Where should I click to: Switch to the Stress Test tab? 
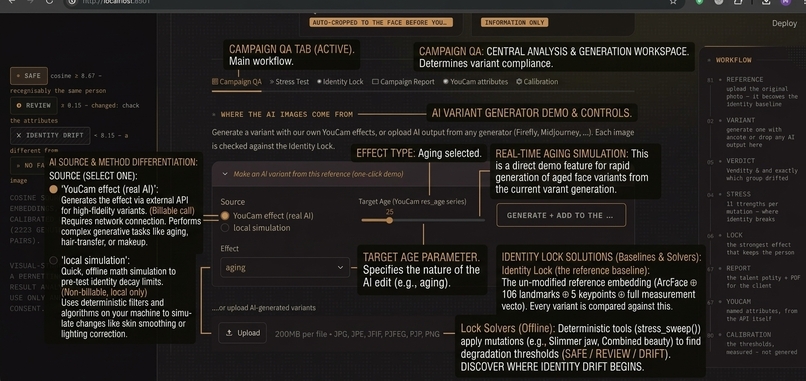(289, 82)
